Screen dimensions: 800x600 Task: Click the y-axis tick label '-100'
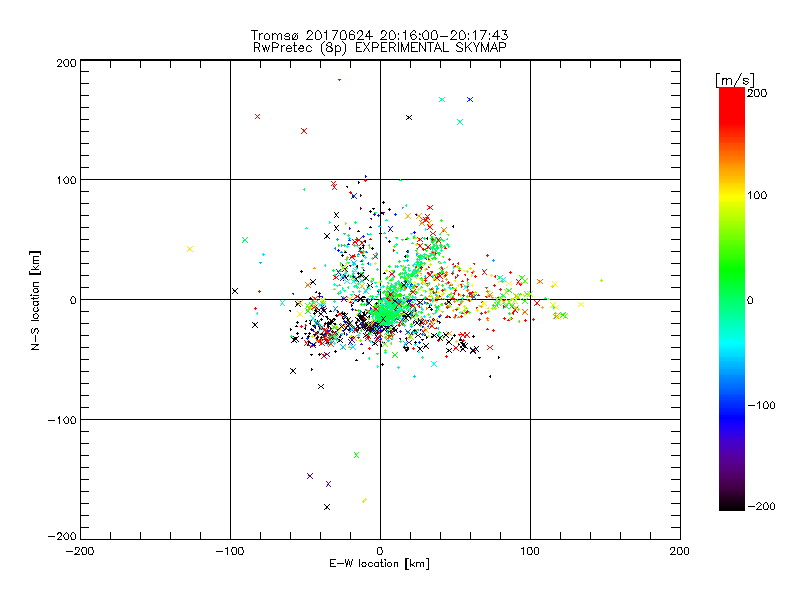62,420
